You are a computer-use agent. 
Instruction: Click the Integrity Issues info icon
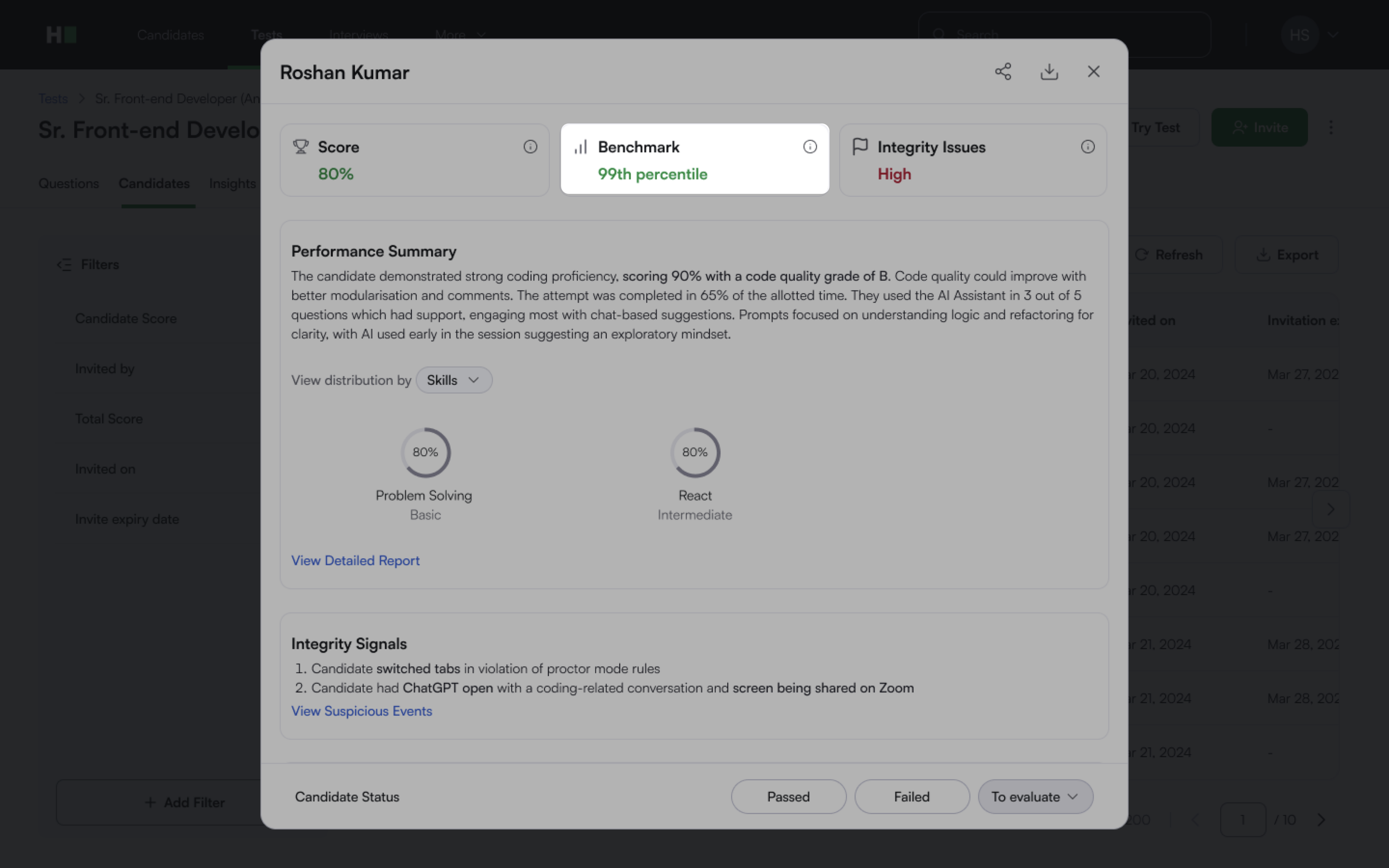point(1088,147)
